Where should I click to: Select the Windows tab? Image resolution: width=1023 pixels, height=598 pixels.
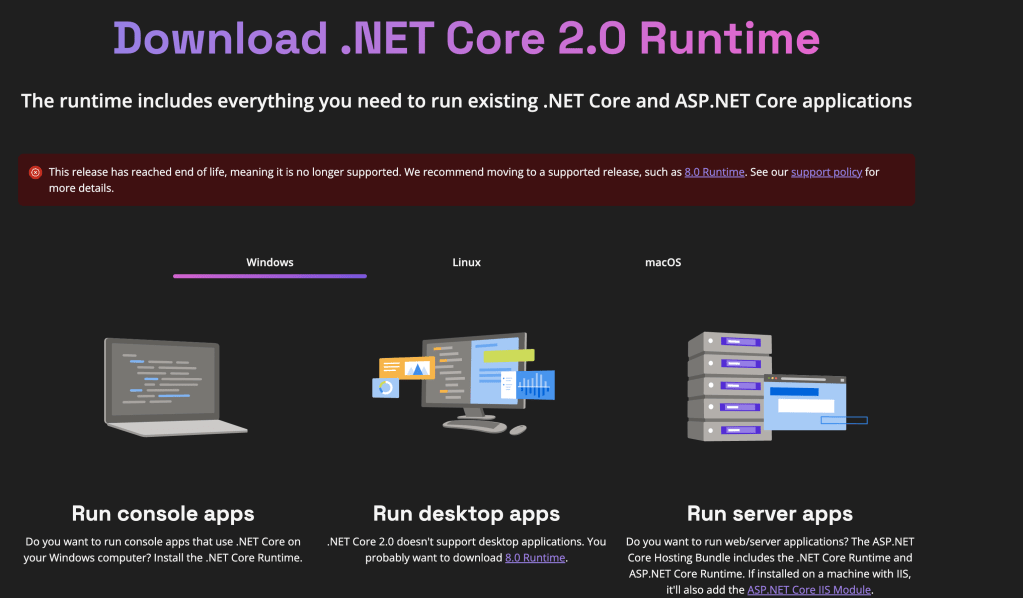point(269,263)
